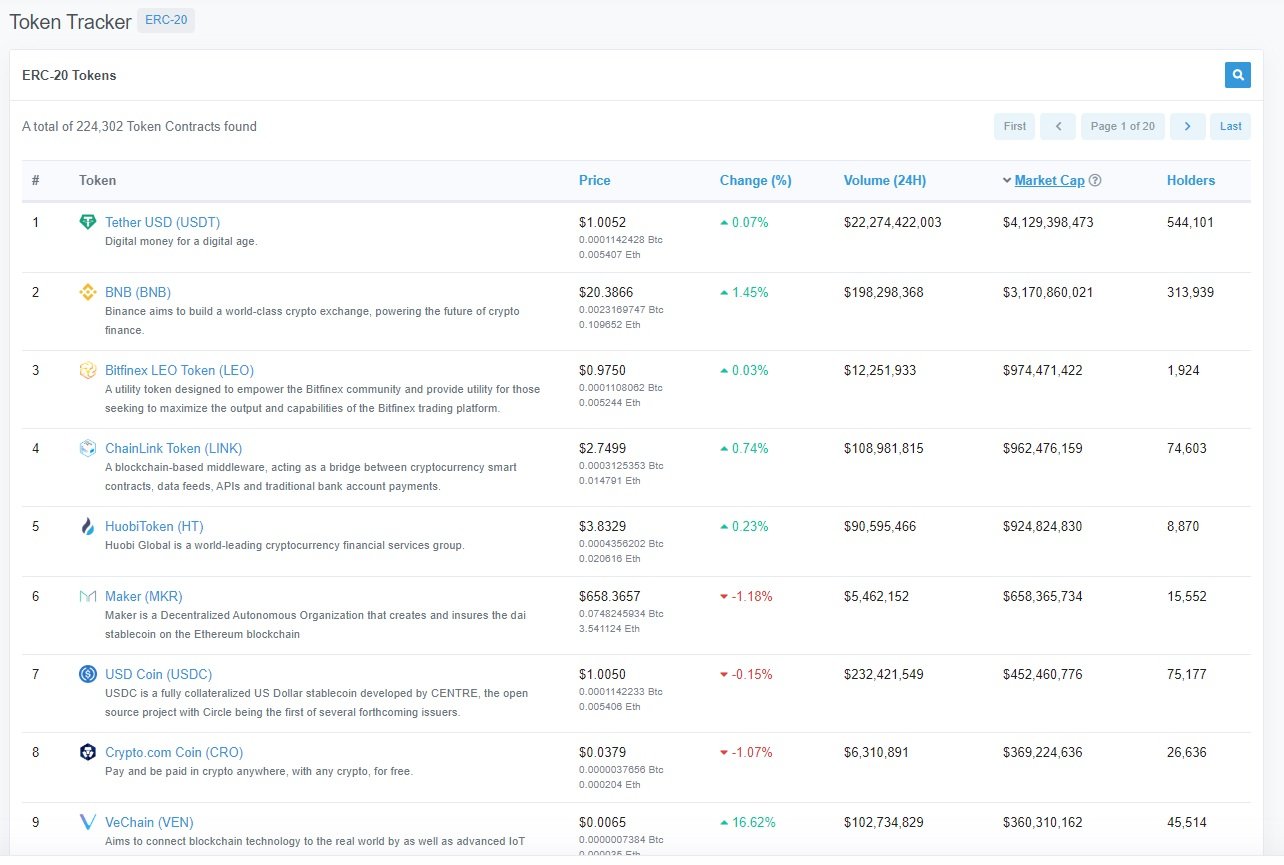
Task: Open the VeChain (VEN) token link
Action: 149,822
